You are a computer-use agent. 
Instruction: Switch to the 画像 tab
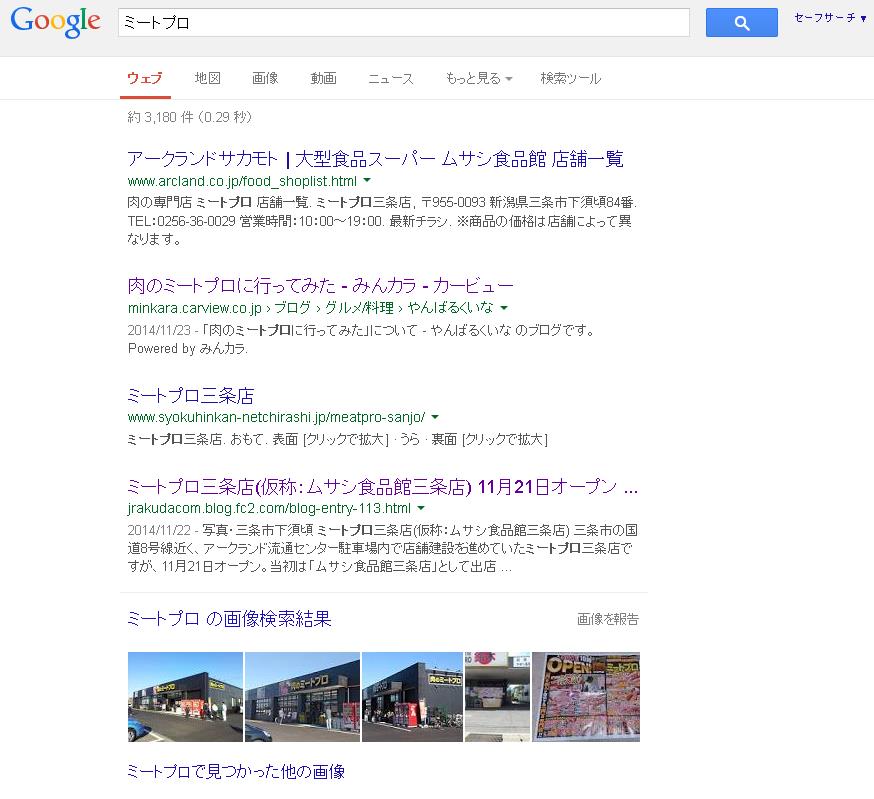(x=265, y=78)
